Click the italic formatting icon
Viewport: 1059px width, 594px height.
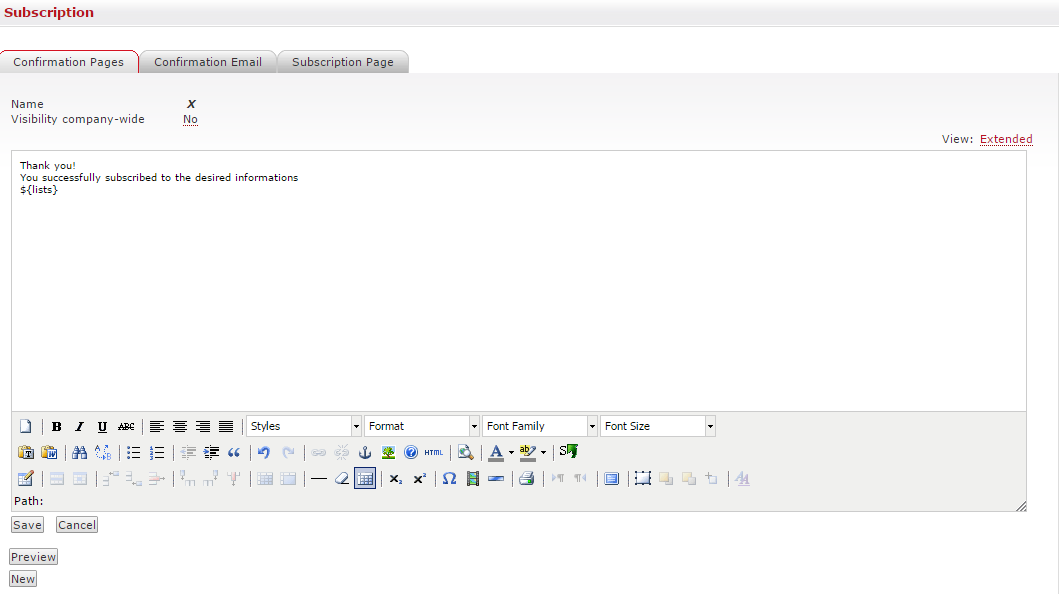(80, 427)
